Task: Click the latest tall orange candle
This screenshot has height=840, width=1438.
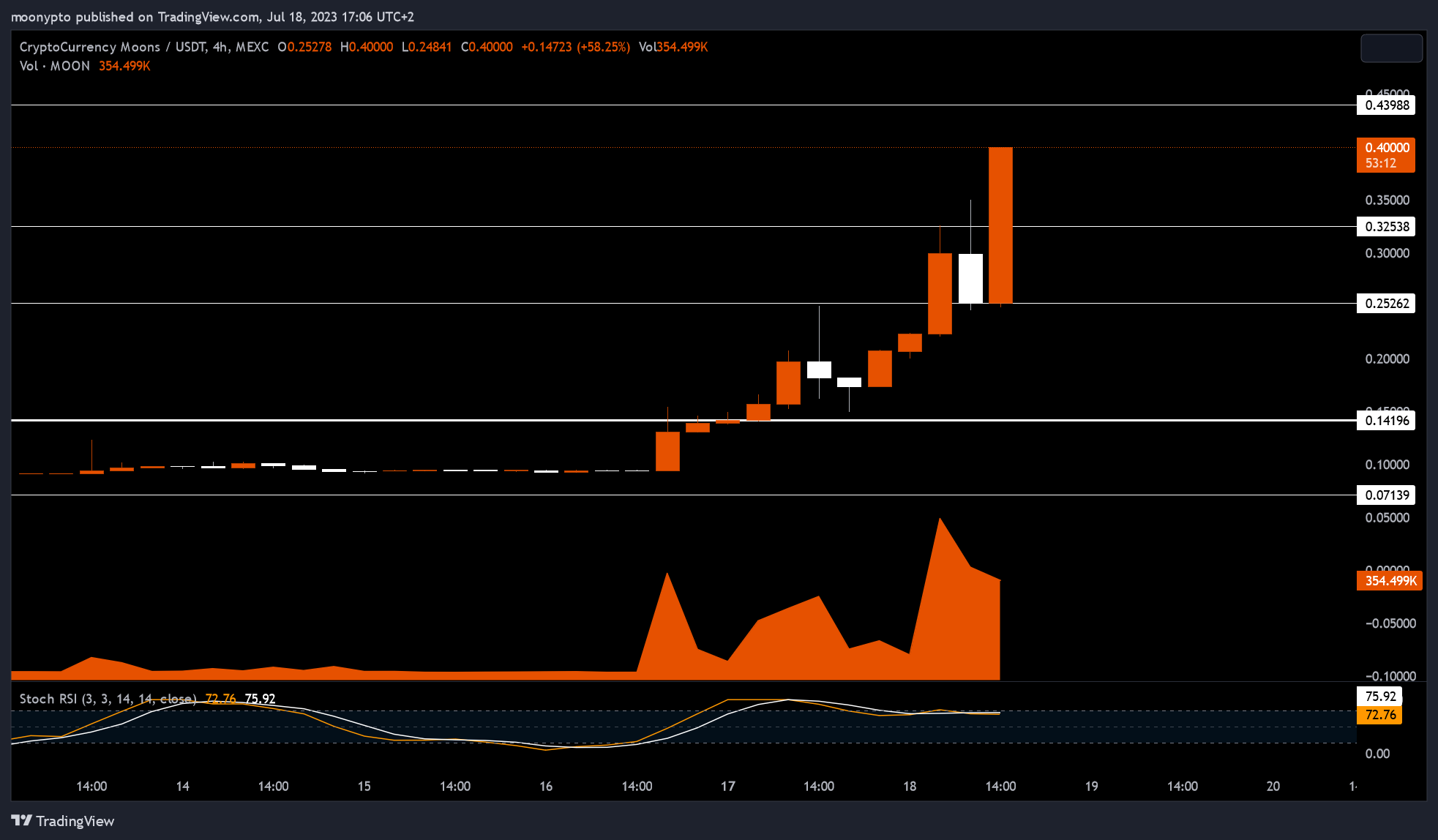Action: [1000, 225]
